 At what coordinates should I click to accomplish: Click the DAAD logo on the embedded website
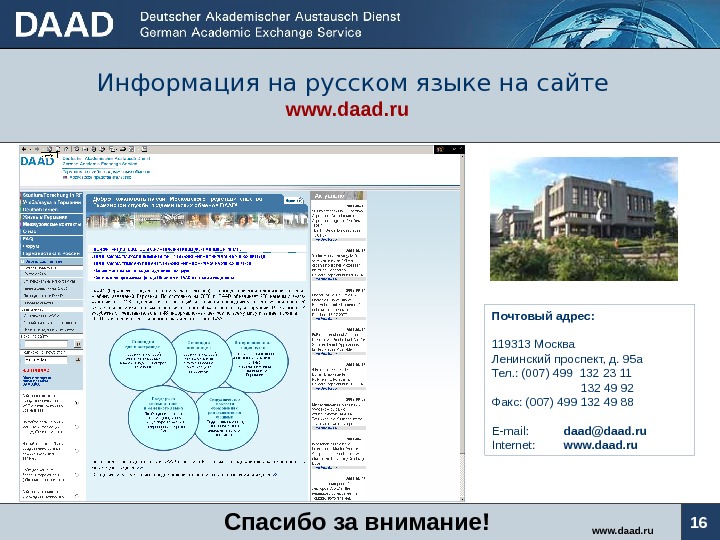37,161
